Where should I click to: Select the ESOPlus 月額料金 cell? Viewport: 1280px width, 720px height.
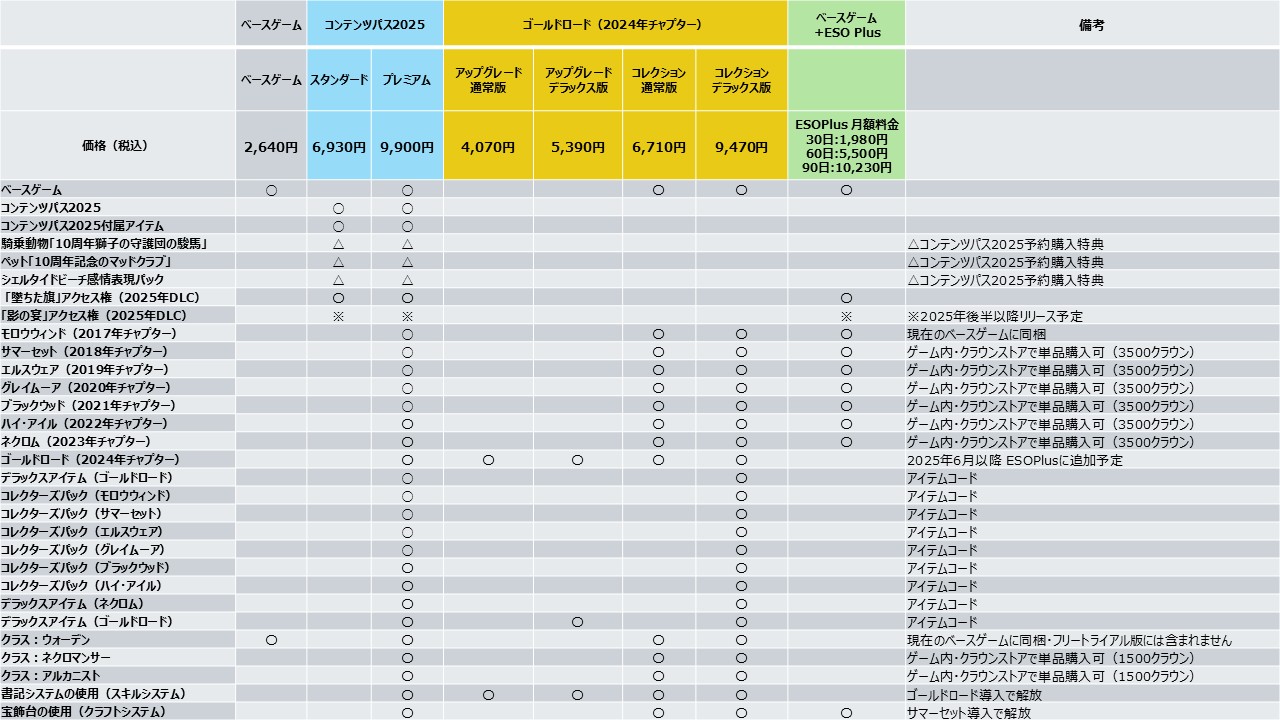coord(846,146)
